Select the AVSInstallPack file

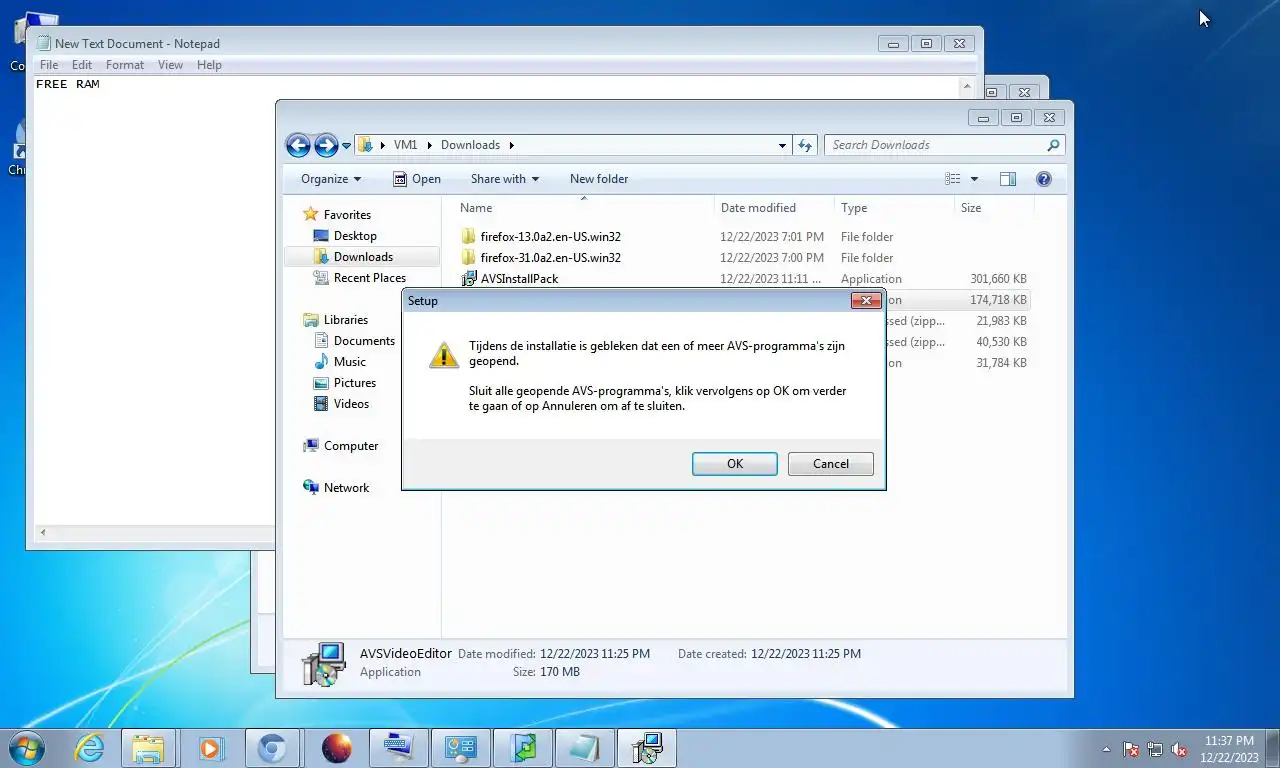point(519,279)
